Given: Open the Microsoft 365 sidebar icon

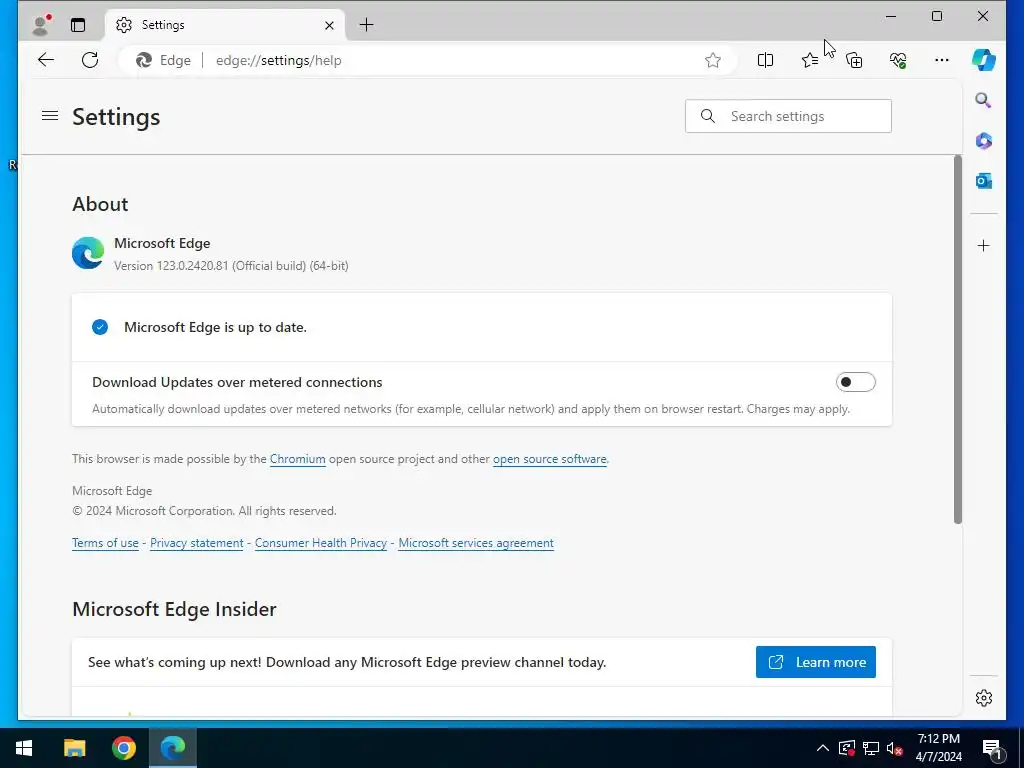Looking at the screenshot, I should tap(984, 140).
